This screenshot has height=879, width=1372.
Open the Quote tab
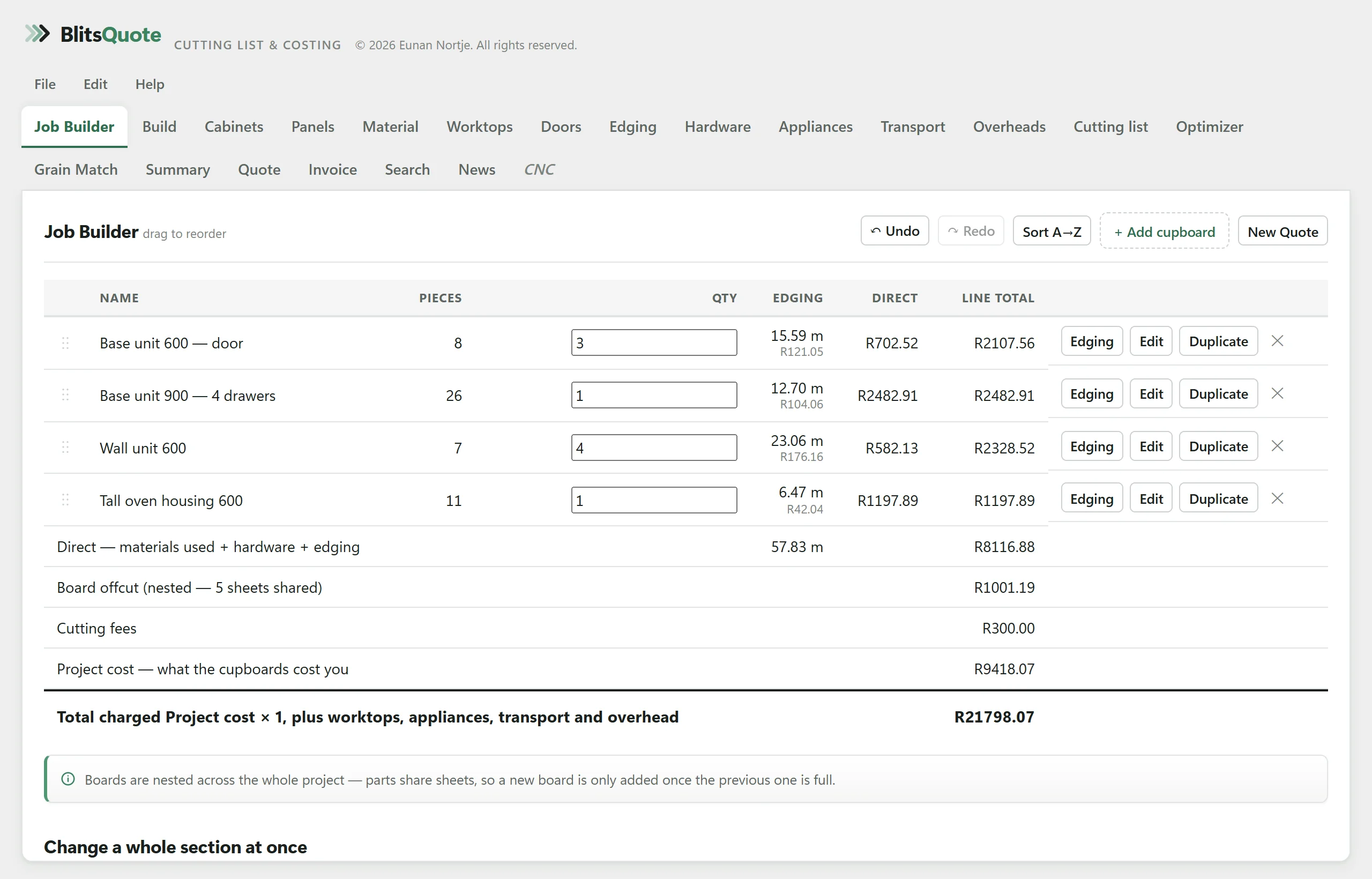(x=259, y=169)
